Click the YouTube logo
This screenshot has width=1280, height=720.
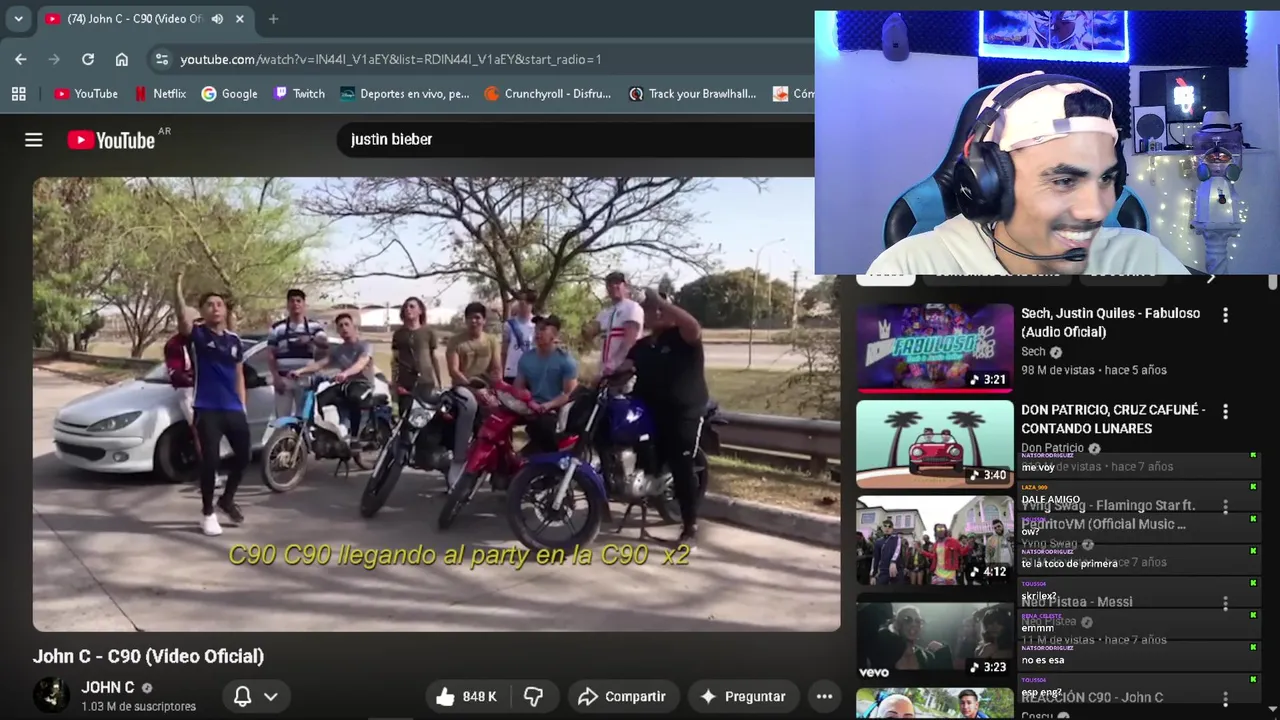[111, 140]
